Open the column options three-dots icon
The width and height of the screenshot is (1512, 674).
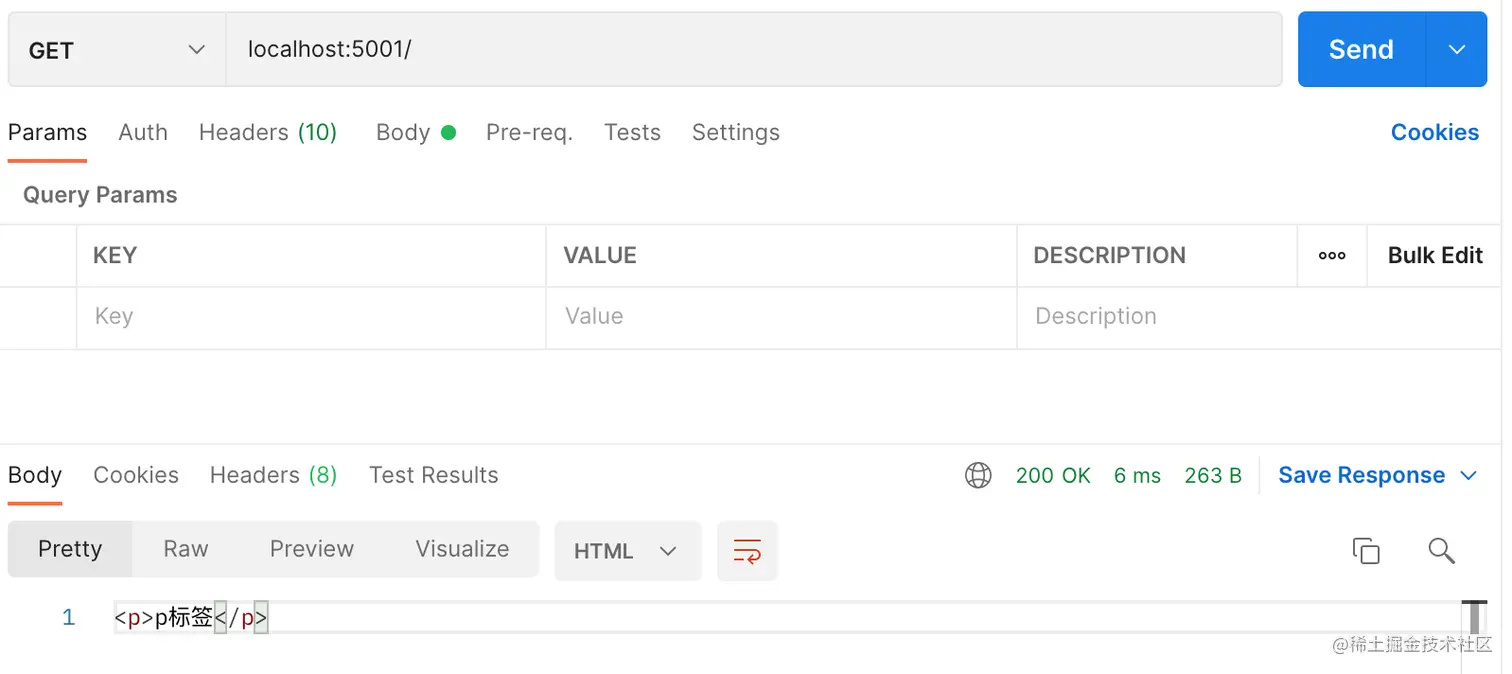[x=1331, y=256]
